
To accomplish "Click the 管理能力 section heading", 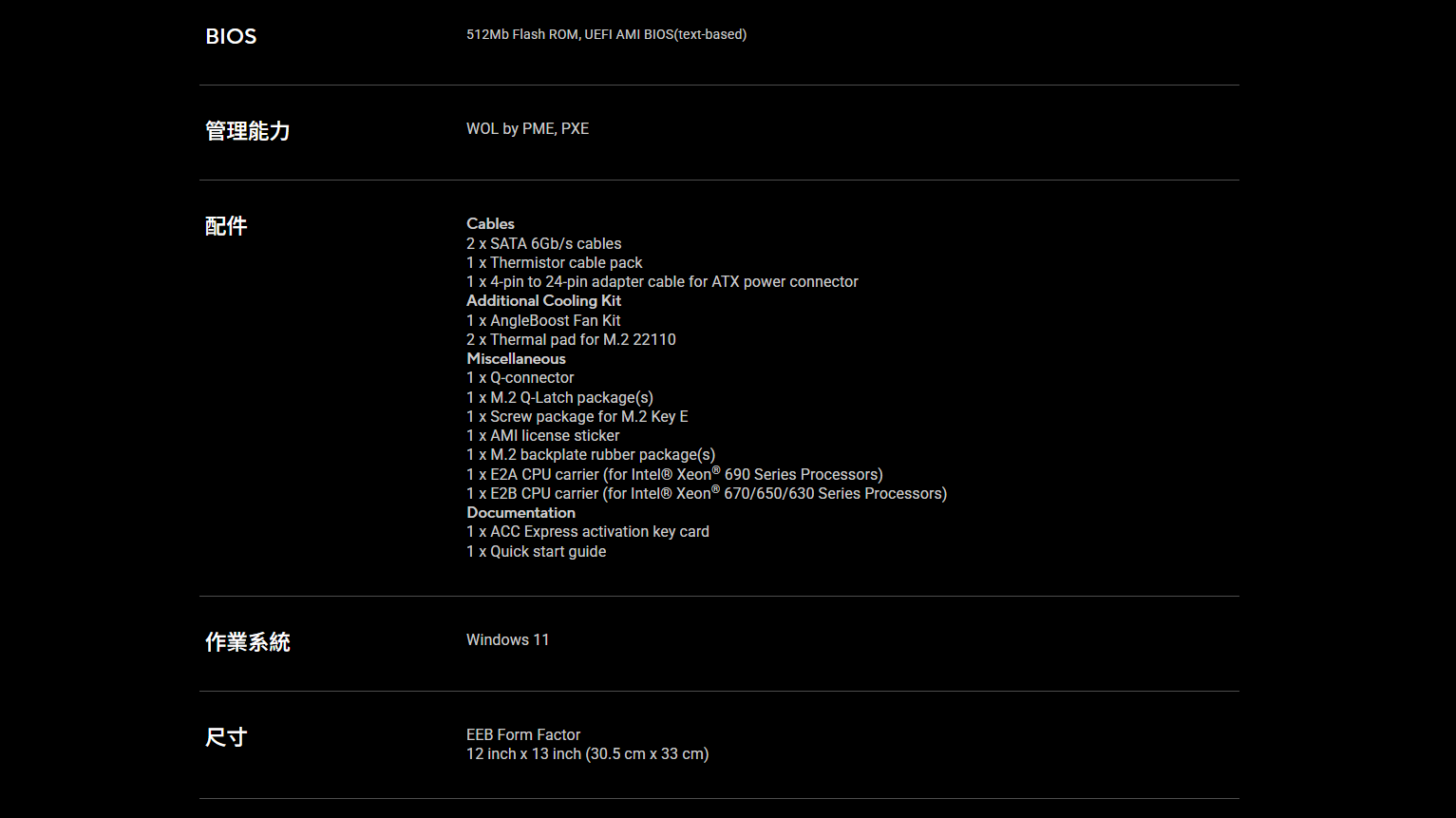I will tap(248, 131).
